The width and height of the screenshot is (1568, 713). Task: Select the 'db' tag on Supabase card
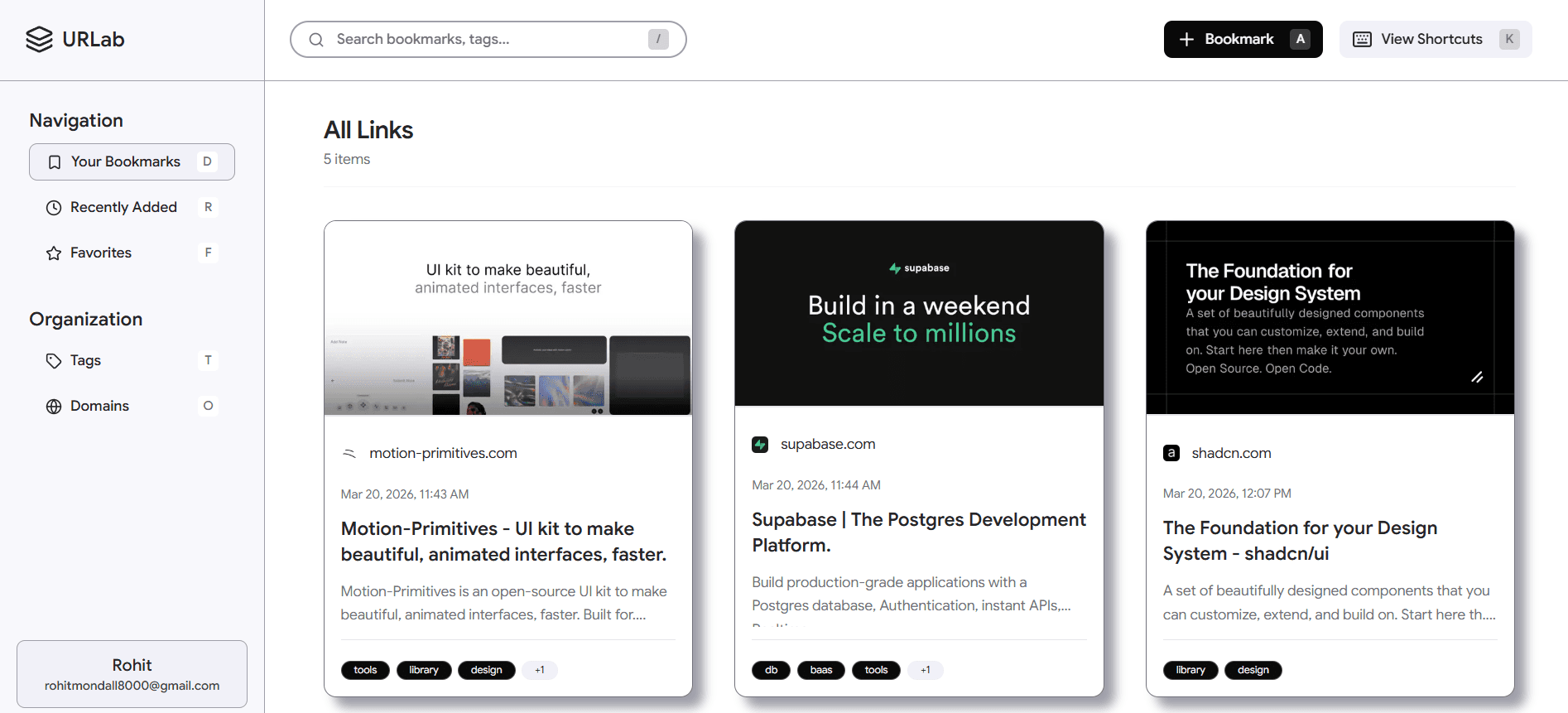click(x=771, y=670)
